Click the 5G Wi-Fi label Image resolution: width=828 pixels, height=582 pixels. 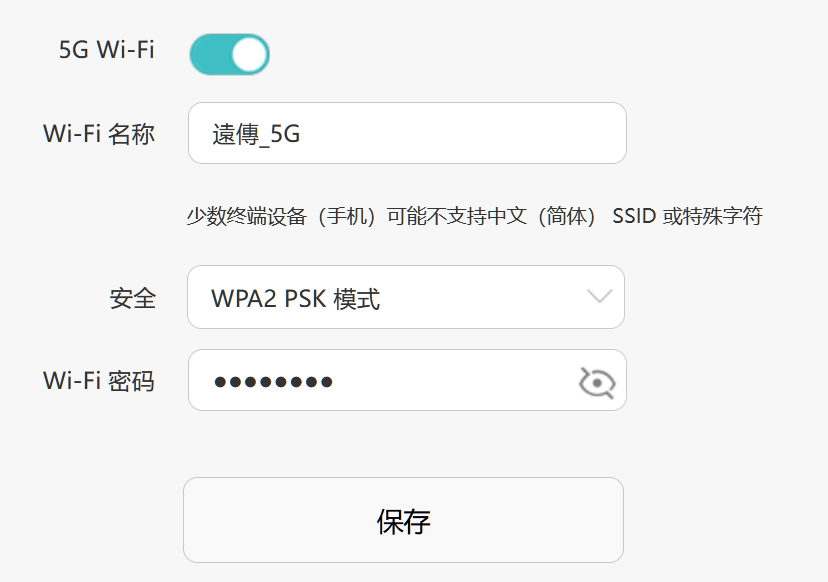coord(107,50)
